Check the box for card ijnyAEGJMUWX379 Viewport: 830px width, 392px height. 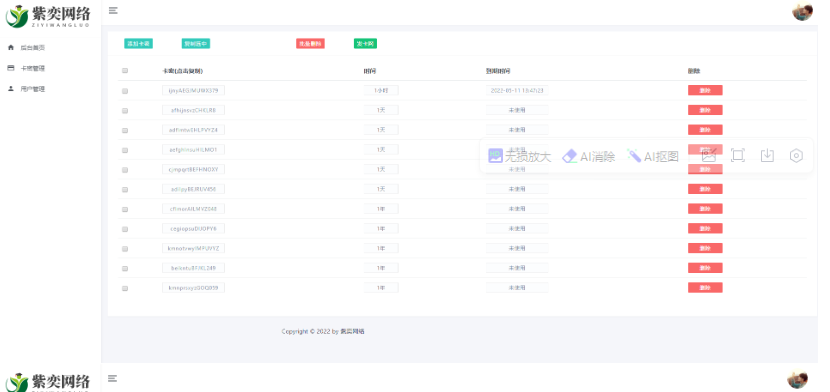click(125, 91)
